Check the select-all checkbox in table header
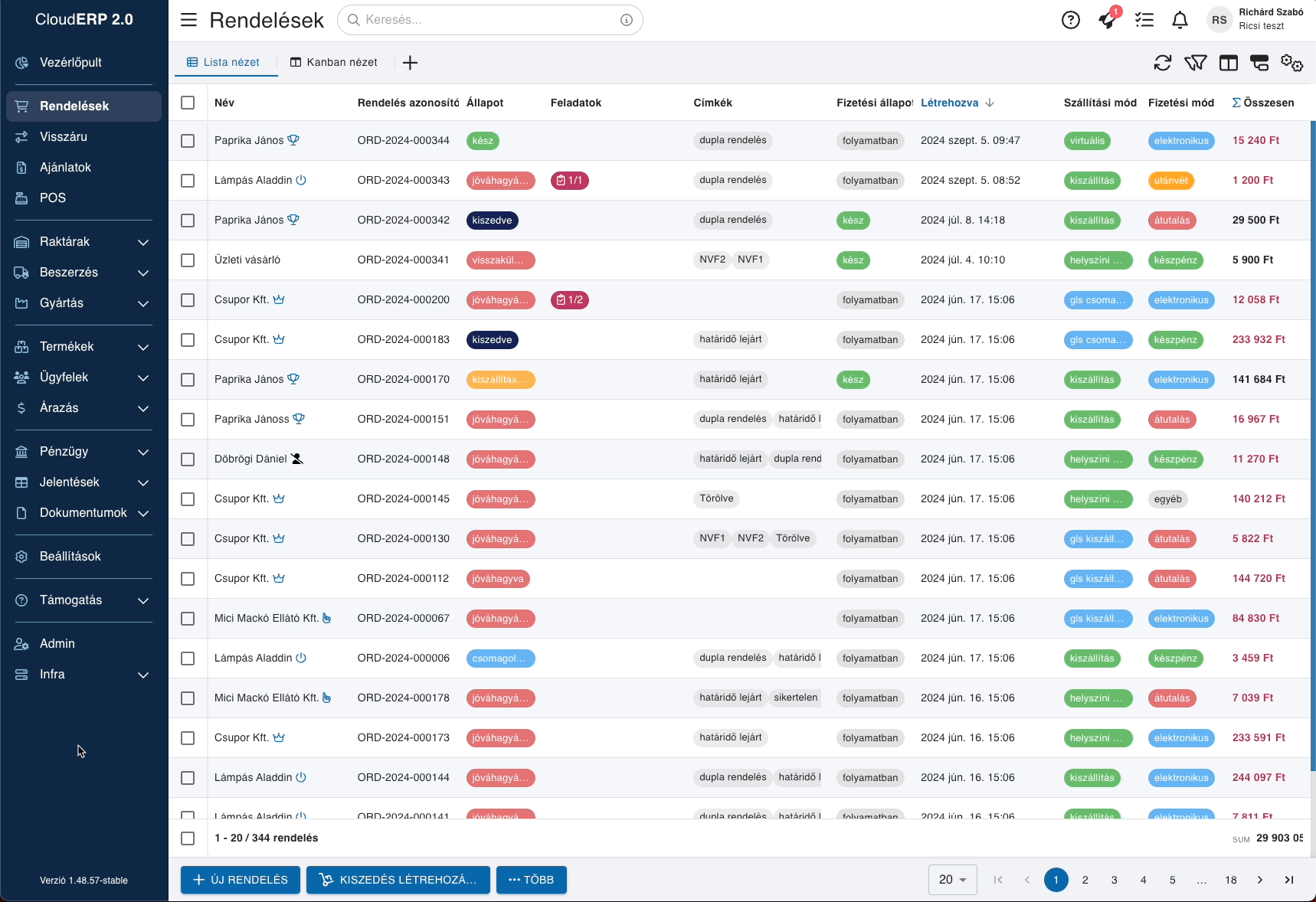 pos(188,103)
